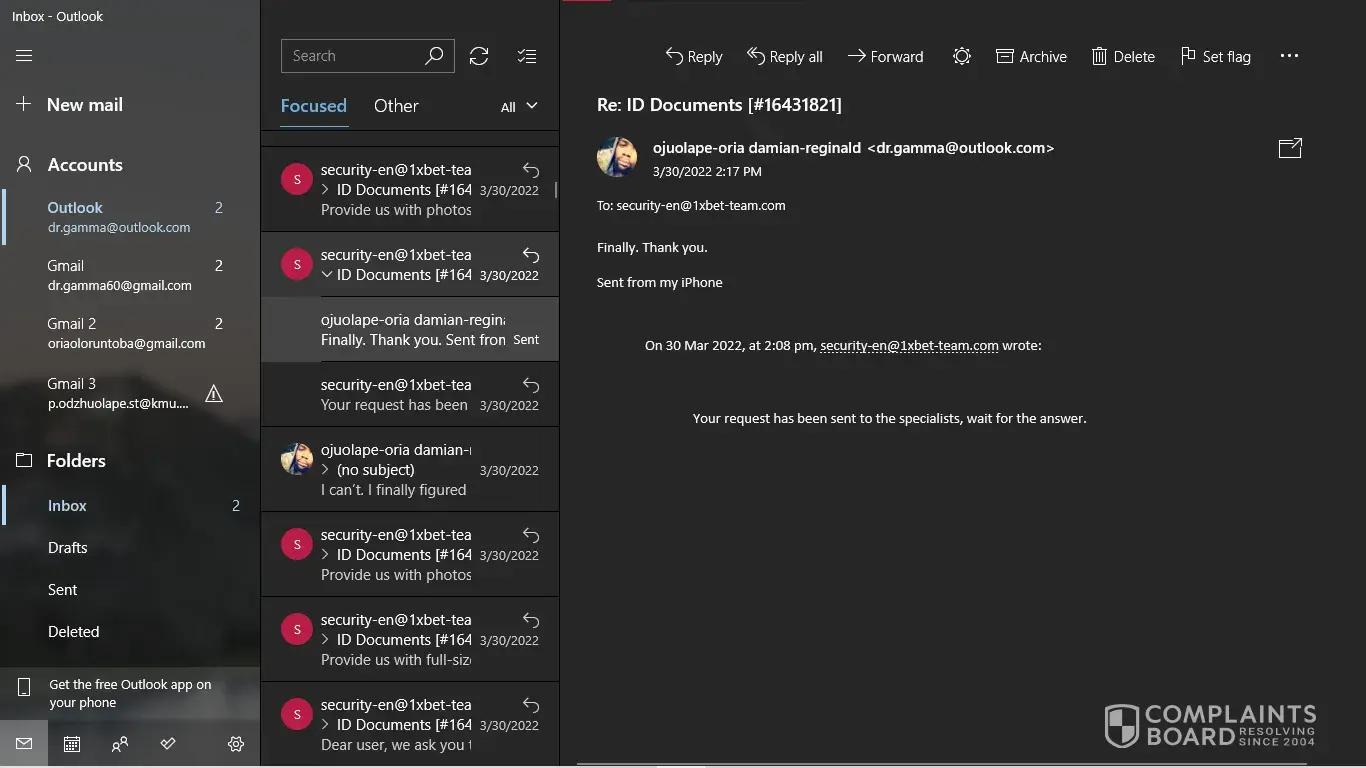
Task: Expand the (no subject) conversation thread
Action: click(326, 470)
